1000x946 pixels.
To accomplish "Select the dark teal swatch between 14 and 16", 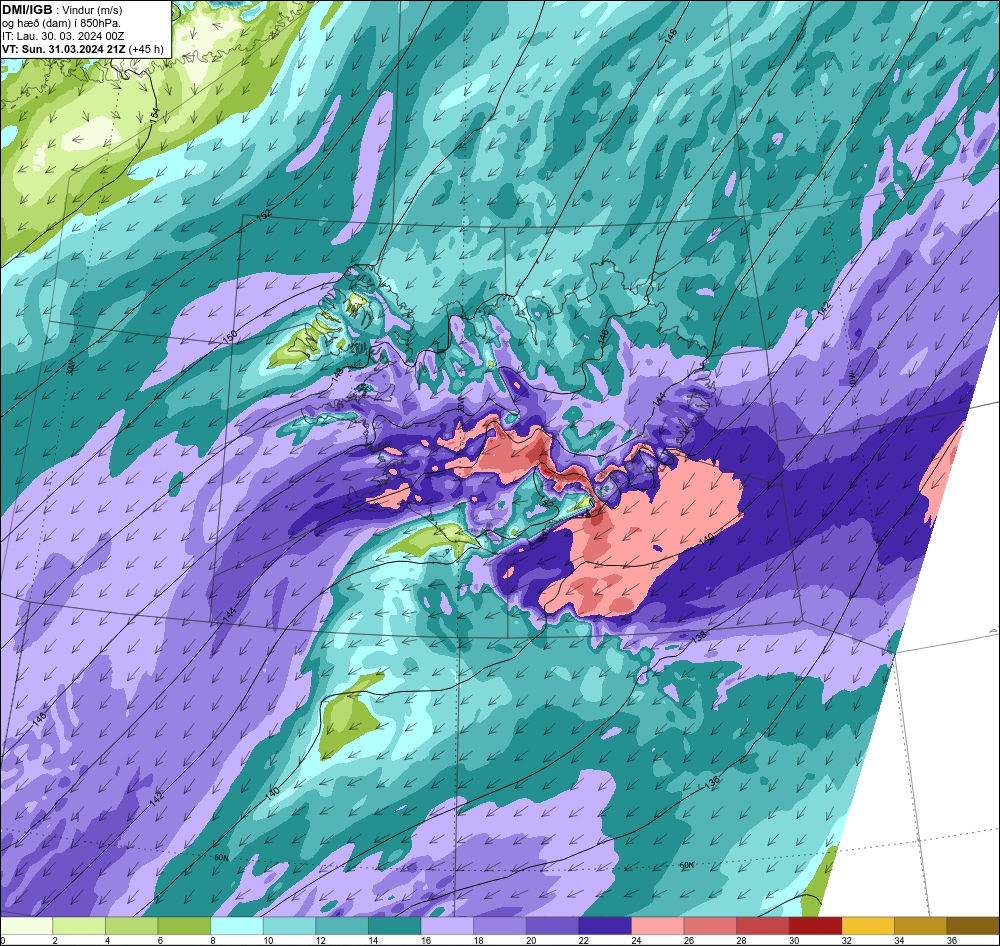I will (x=395, y=926).
